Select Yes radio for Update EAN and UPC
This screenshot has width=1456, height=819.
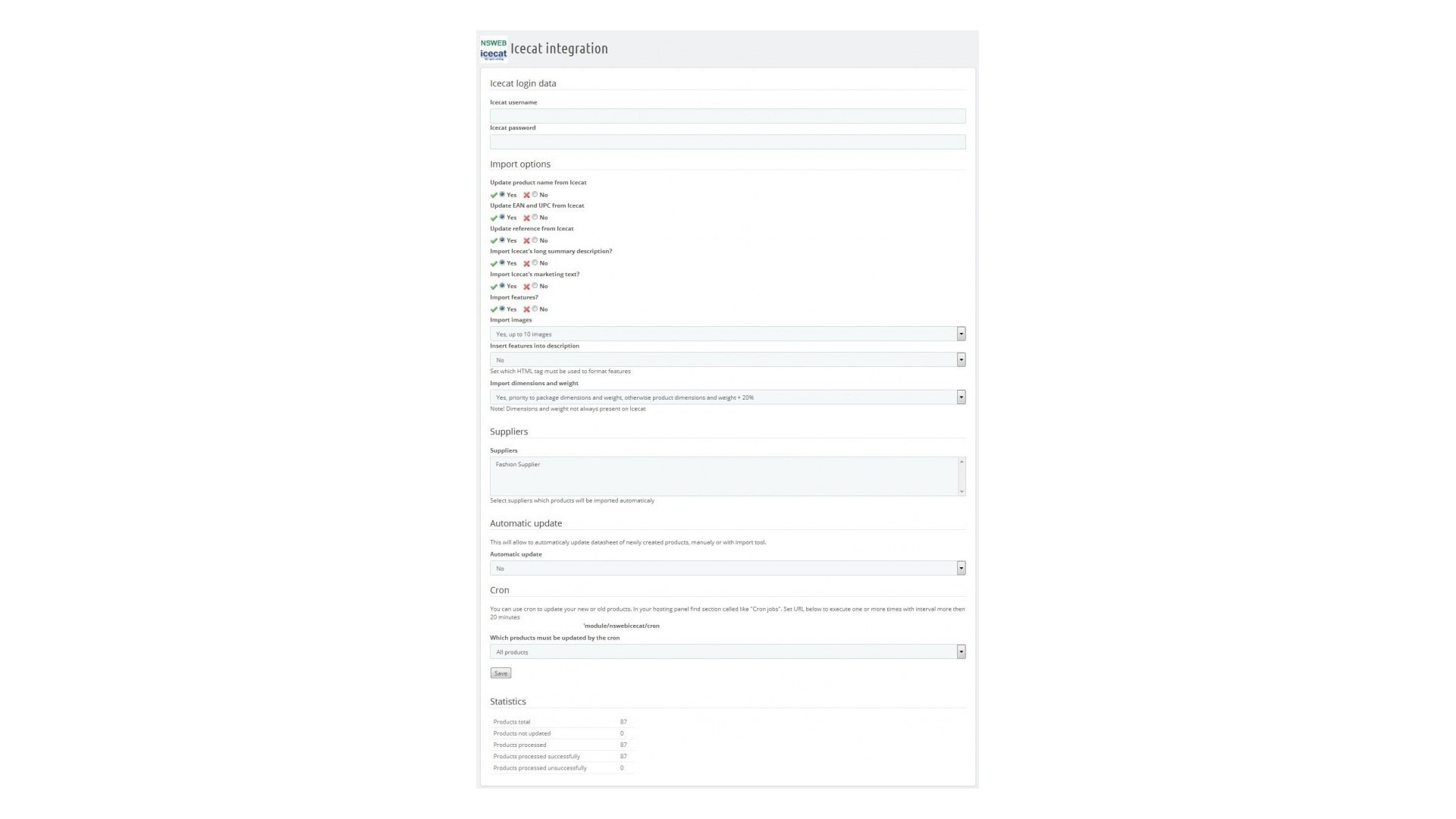[502, 217]
